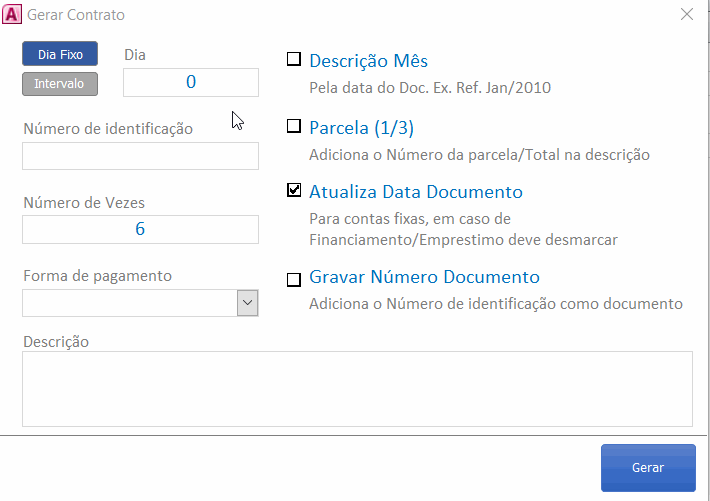Click the Descrição text area
Screen dimensions: 710x501
click(x=357, y=389)
